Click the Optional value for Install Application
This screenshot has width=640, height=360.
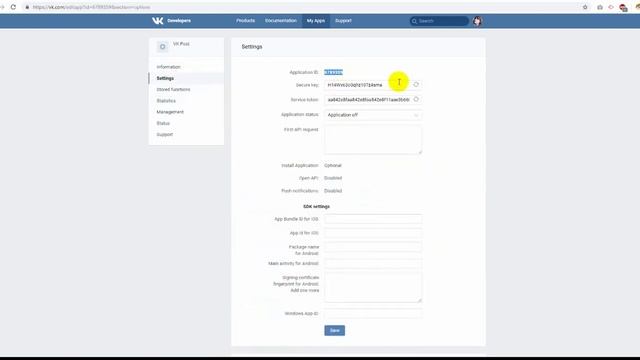tap(333, 165)
